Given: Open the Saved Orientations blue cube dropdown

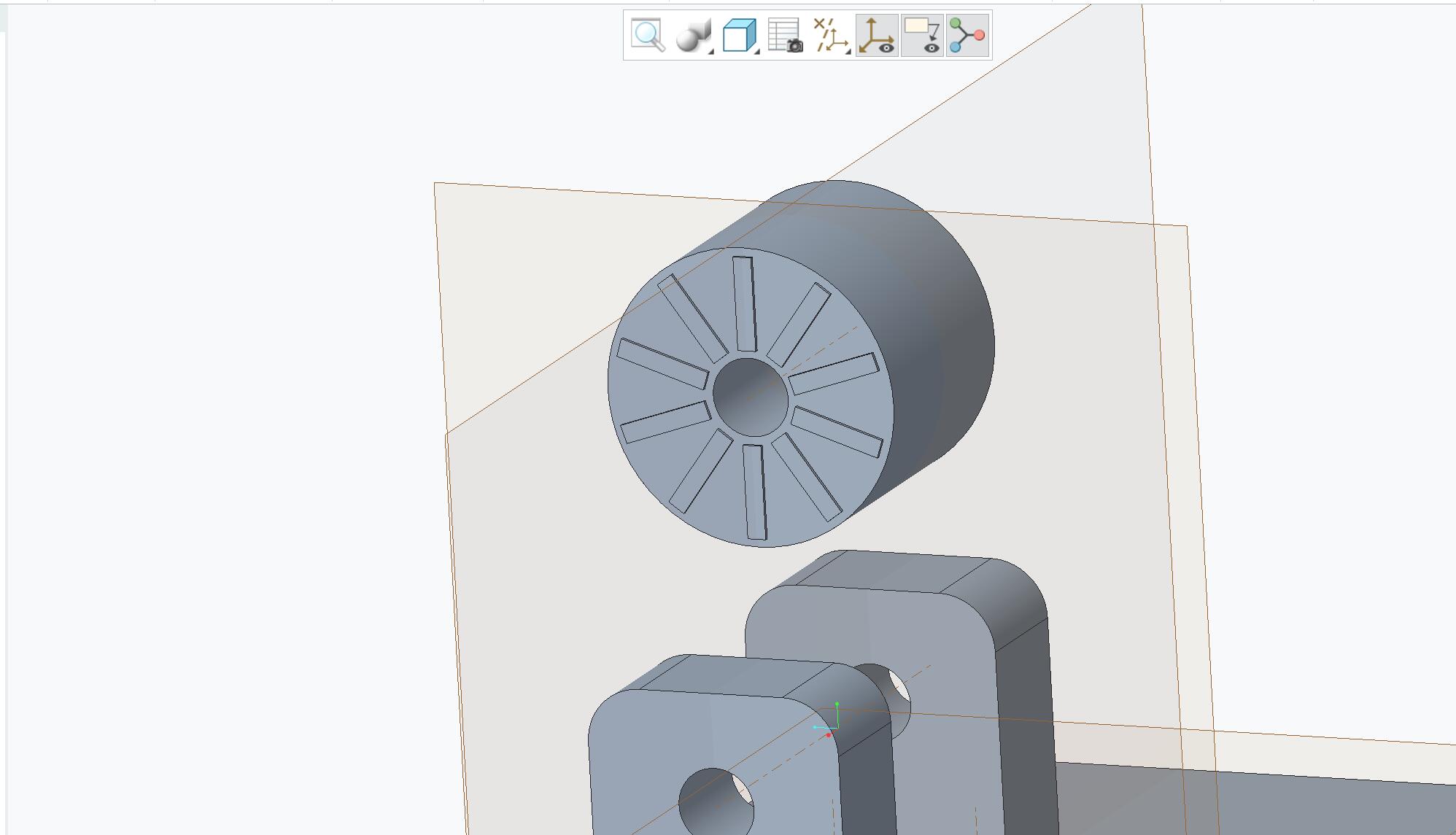Looking at the screenshot, I should click(x=740, y=36).
